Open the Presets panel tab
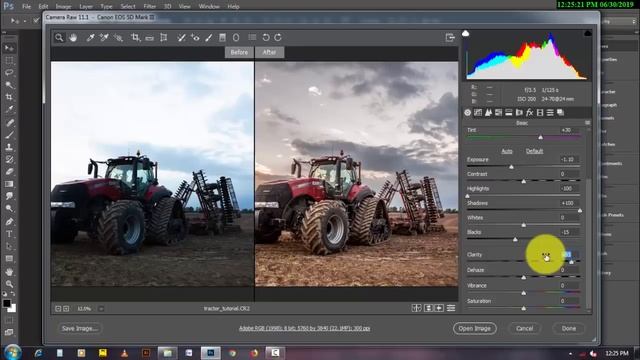The width and height of the screenshot is (640, 360). 550,113
